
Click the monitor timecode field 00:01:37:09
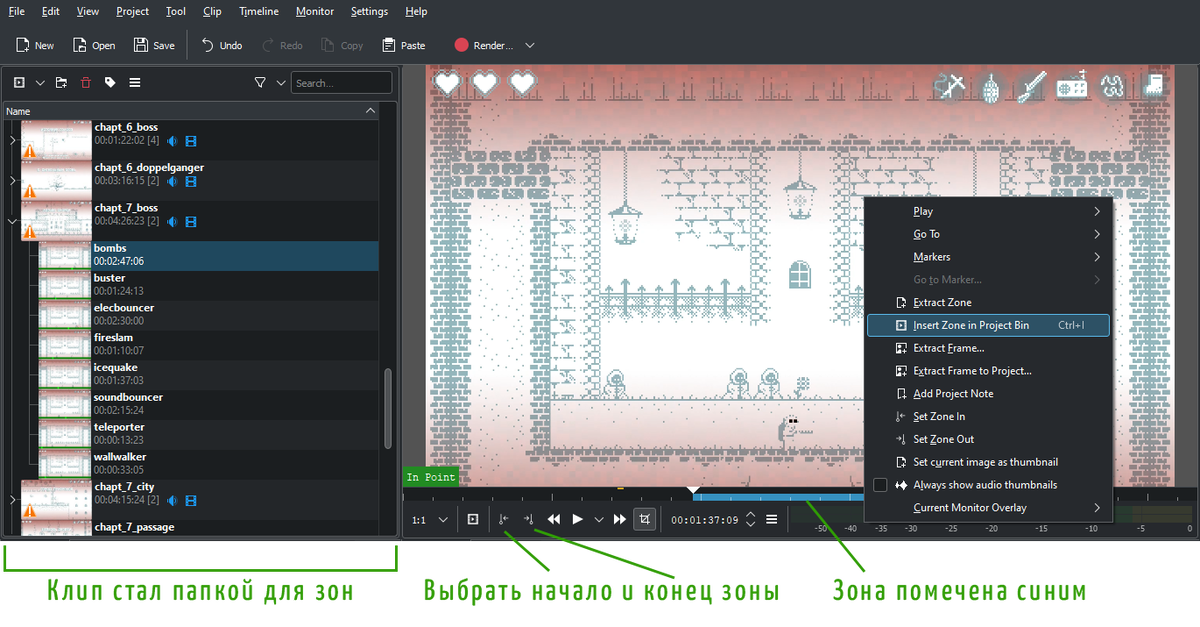click(x=704, y=520)
